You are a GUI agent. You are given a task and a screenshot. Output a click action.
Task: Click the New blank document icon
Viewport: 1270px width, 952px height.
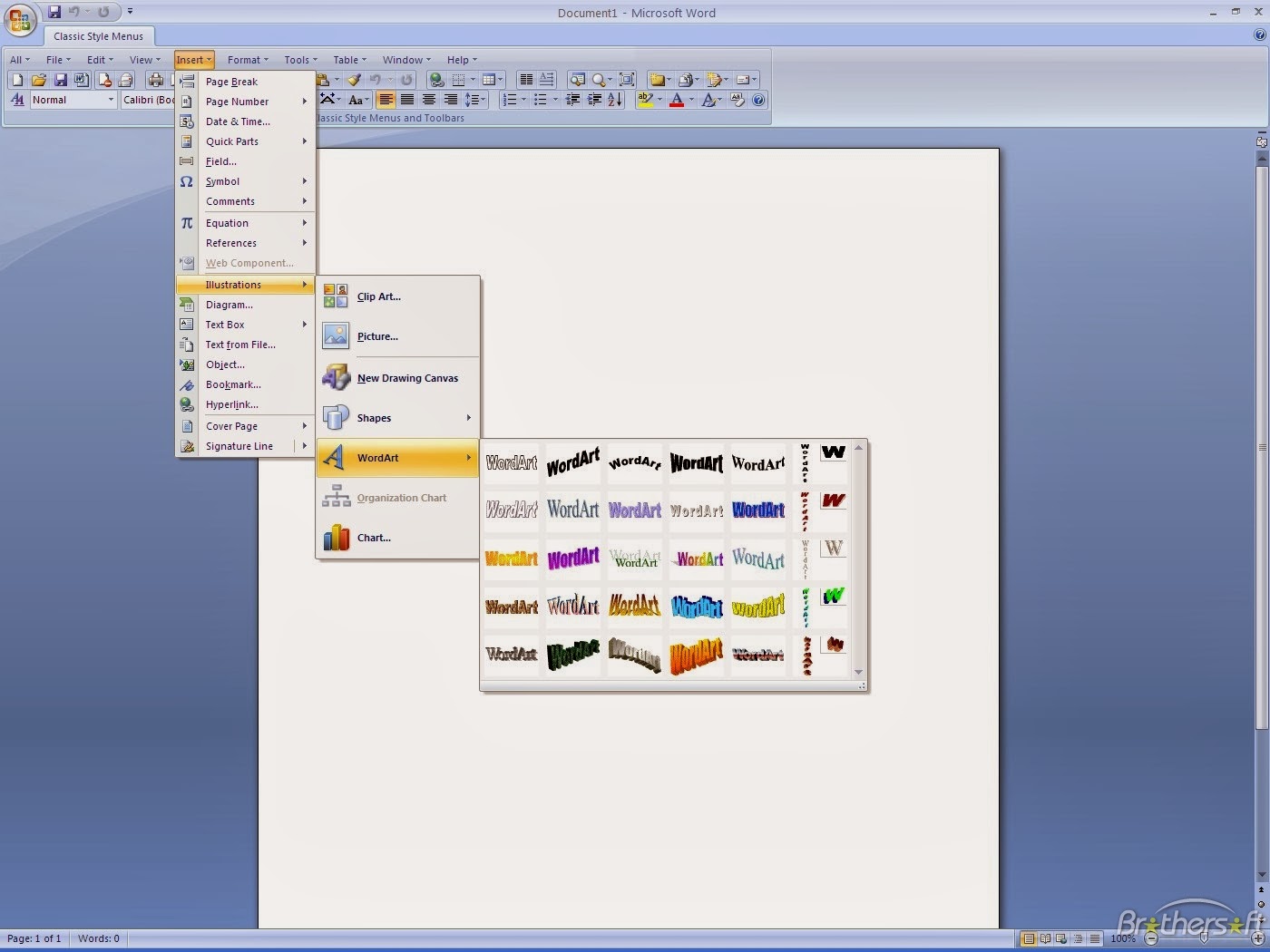17,80
